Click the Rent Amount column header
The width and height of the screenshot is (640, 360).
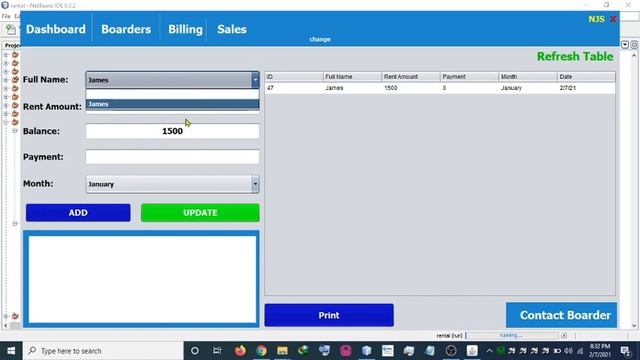(x=411, y=77)
